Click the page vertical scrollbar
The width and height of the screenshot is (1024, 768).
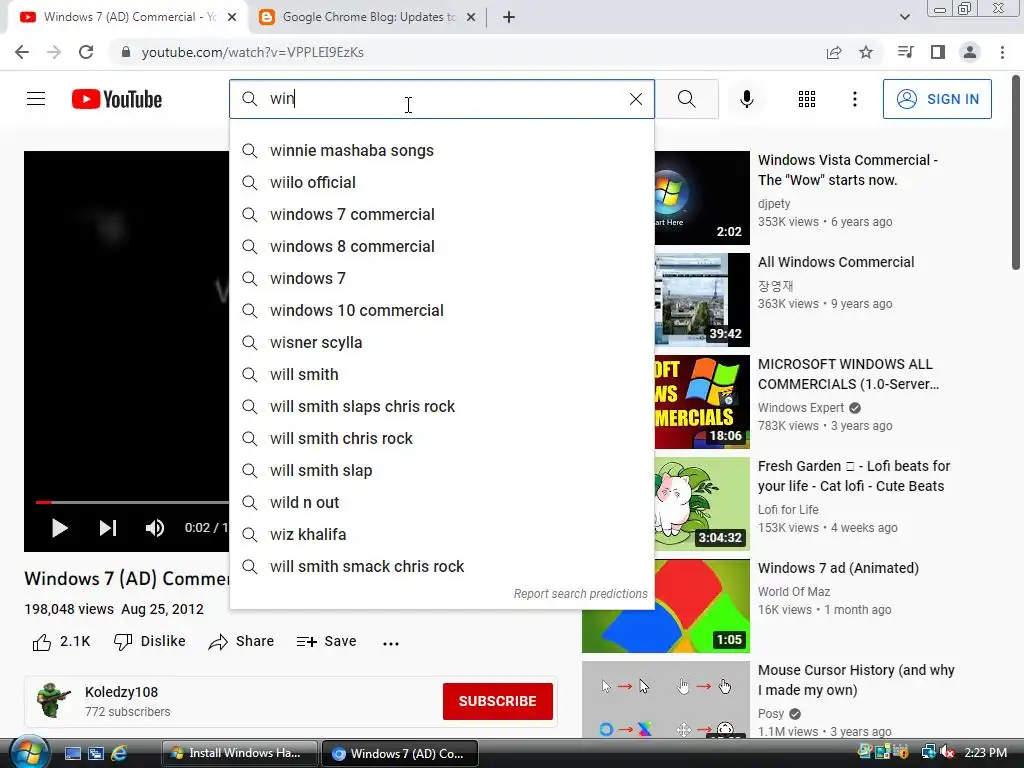click(x=1016, y=173)
